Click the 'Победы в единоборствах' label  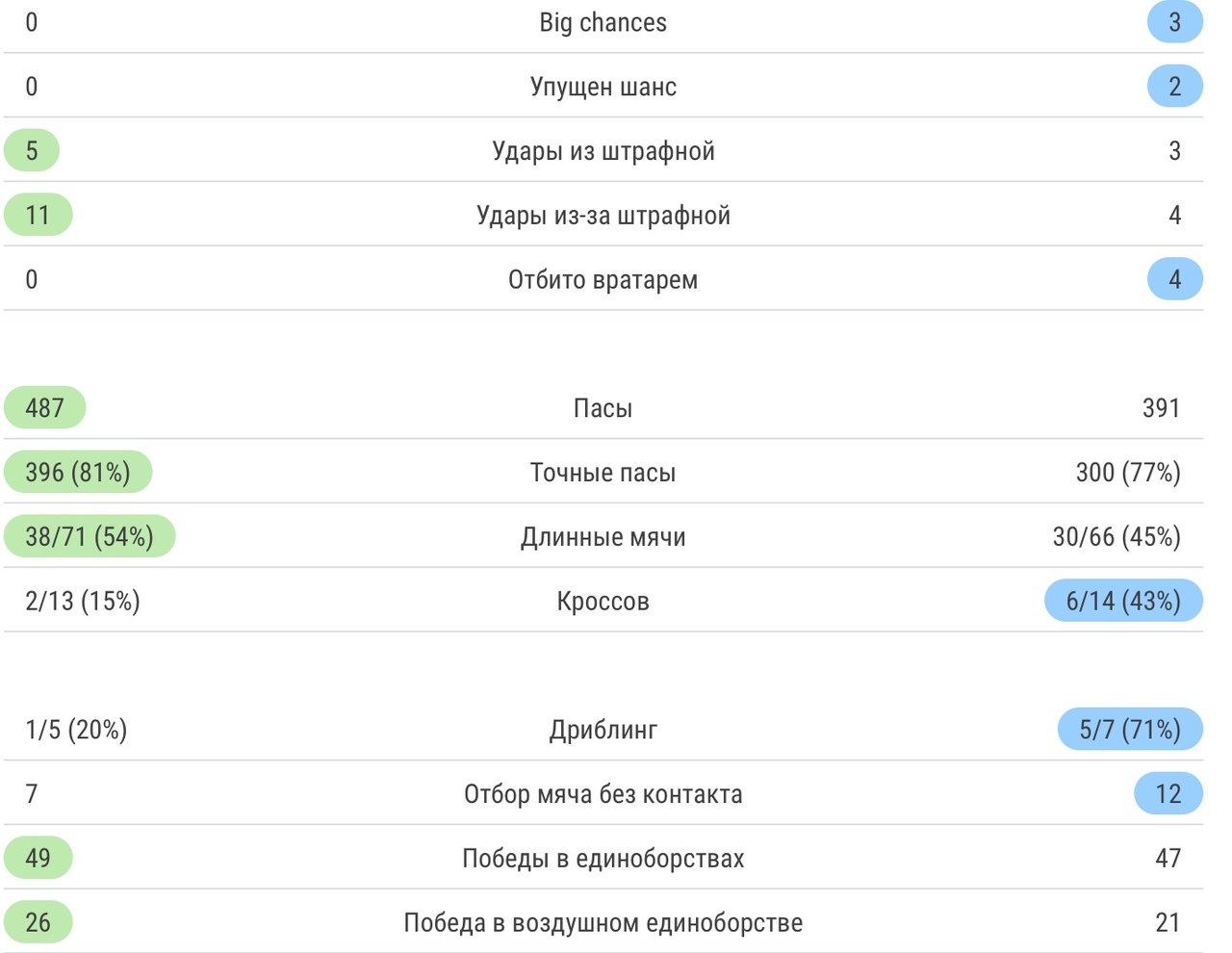pos(603,859)
